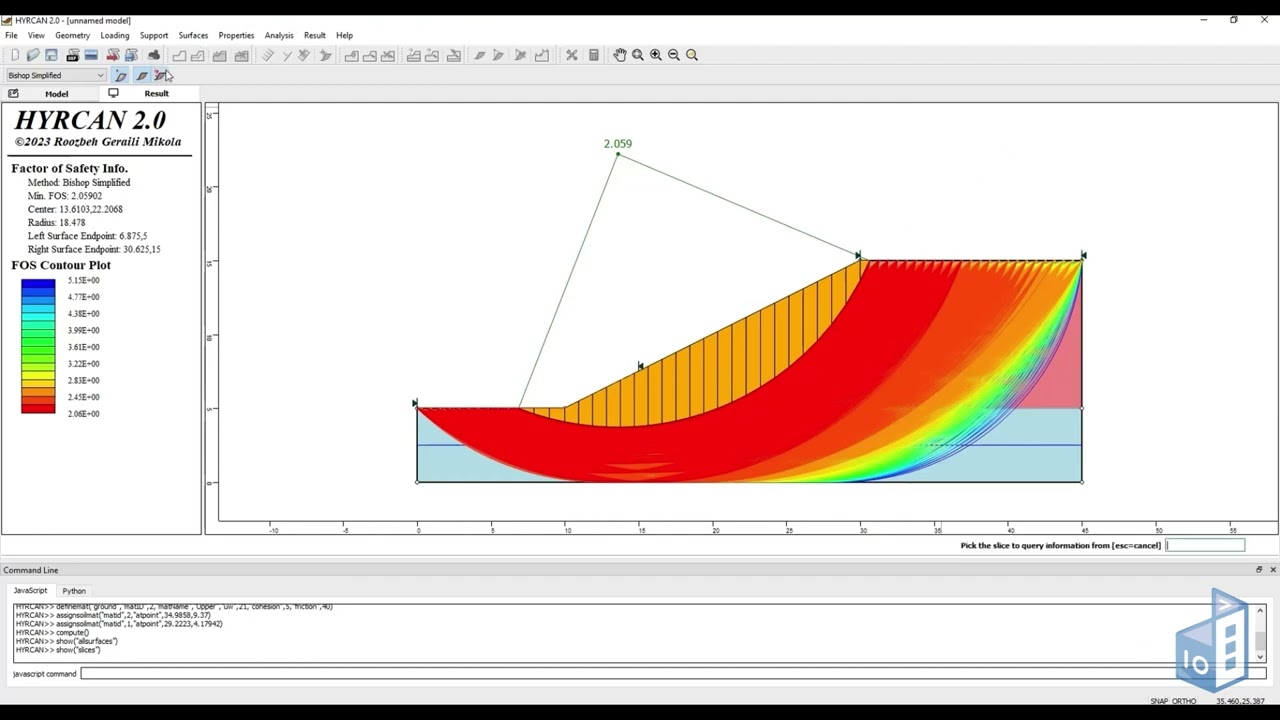
Task: Click the Save floppy disk icon
Action: pyautogui.click(x=51, y=55)
